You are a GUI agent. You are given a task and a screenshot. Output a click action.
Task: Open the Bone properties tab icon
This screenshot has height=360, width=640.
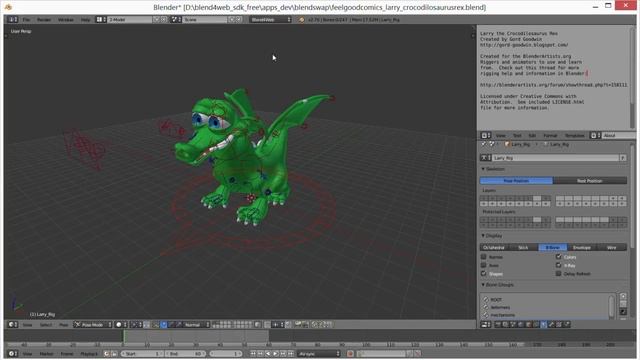click(551, 324)
